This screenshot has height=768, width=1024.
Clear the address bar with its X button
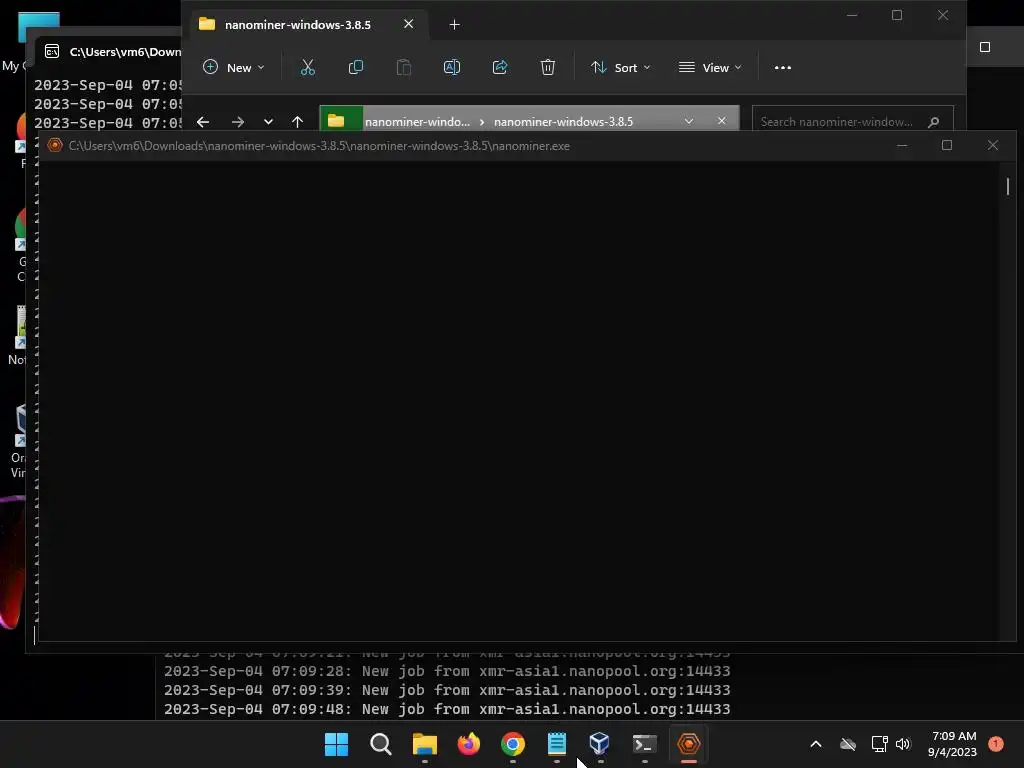tap(722, 121)
